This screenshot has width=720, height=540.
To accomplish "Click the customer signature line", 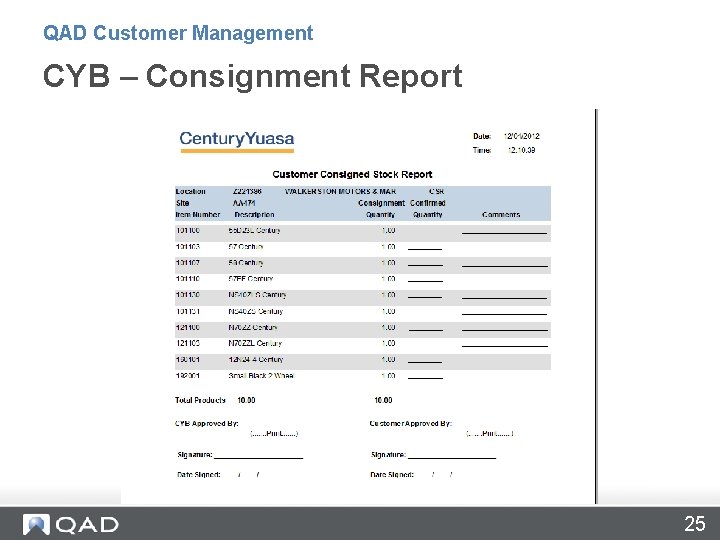I will [x=452, y=456].
